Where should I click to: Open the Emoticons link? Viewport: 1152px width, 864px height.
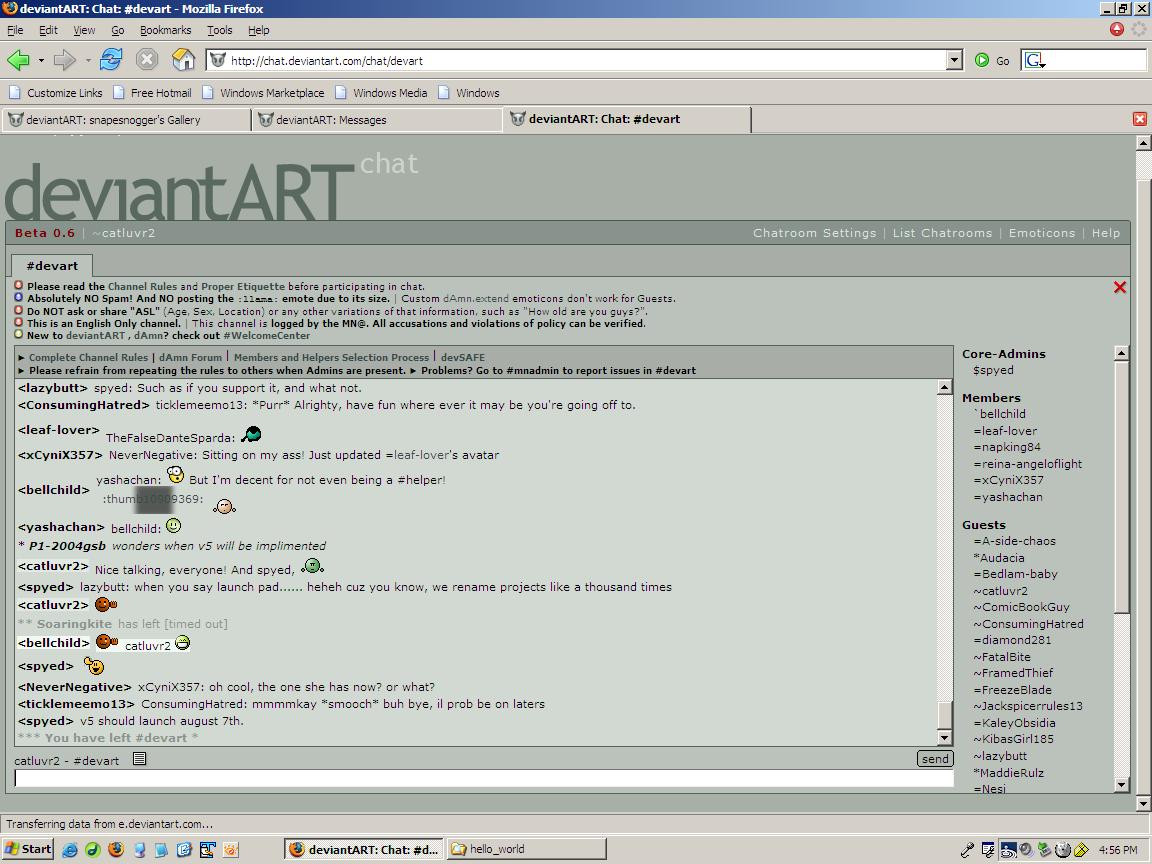pyautogui.click(x=1041, y=233)
